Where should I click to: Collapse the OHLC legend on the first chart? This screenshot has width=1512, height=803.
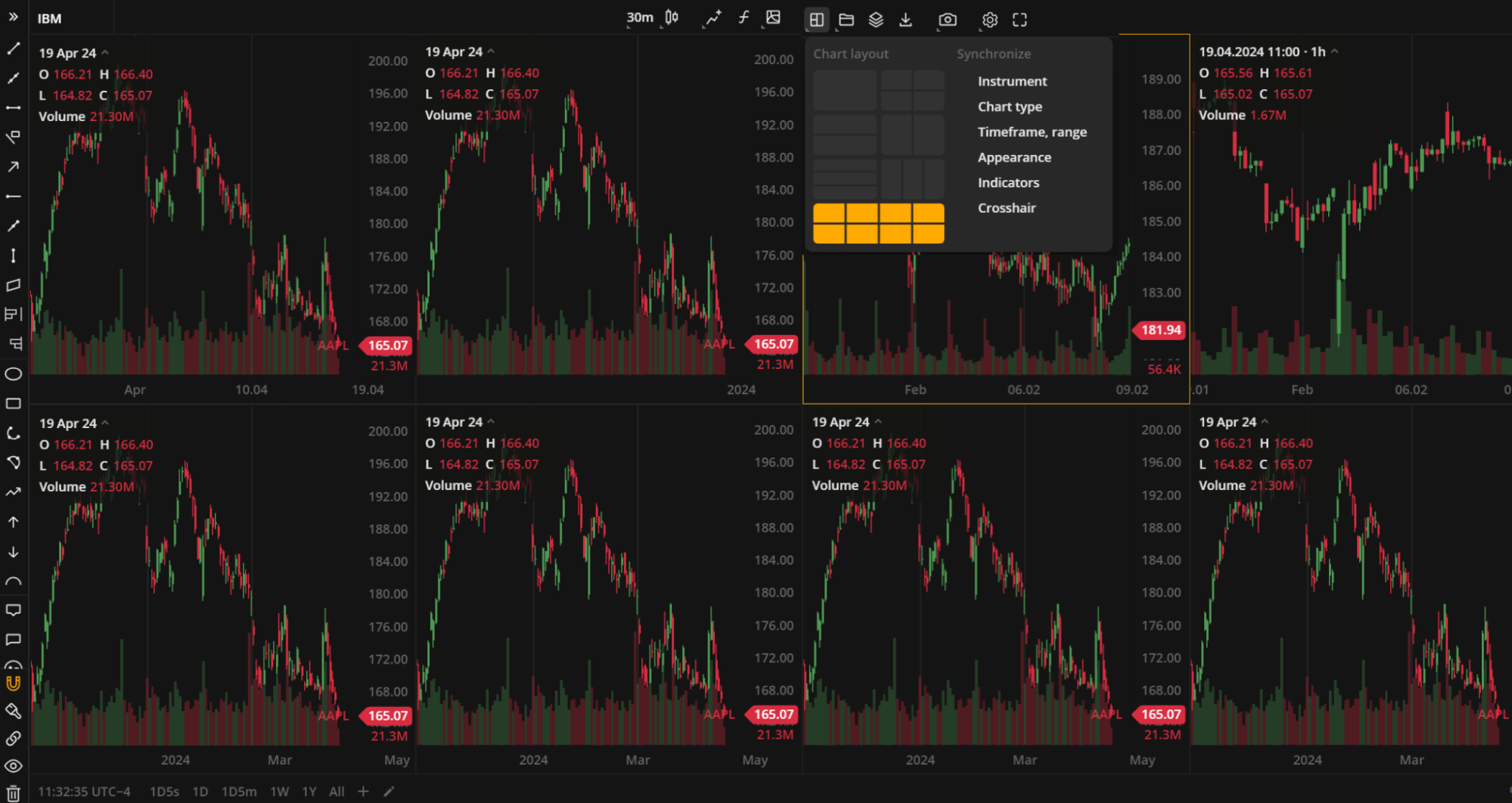(x=105, y=53)
